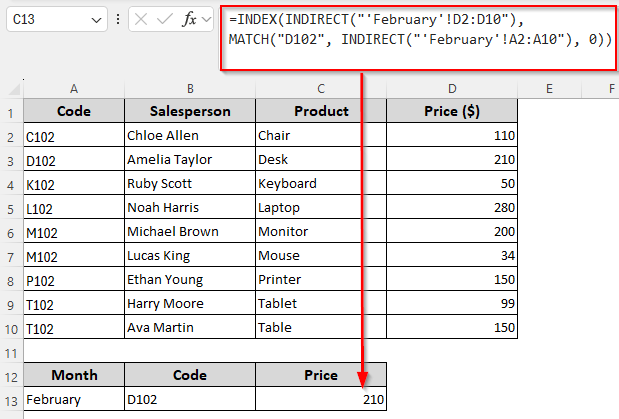Select column D header

452,89
